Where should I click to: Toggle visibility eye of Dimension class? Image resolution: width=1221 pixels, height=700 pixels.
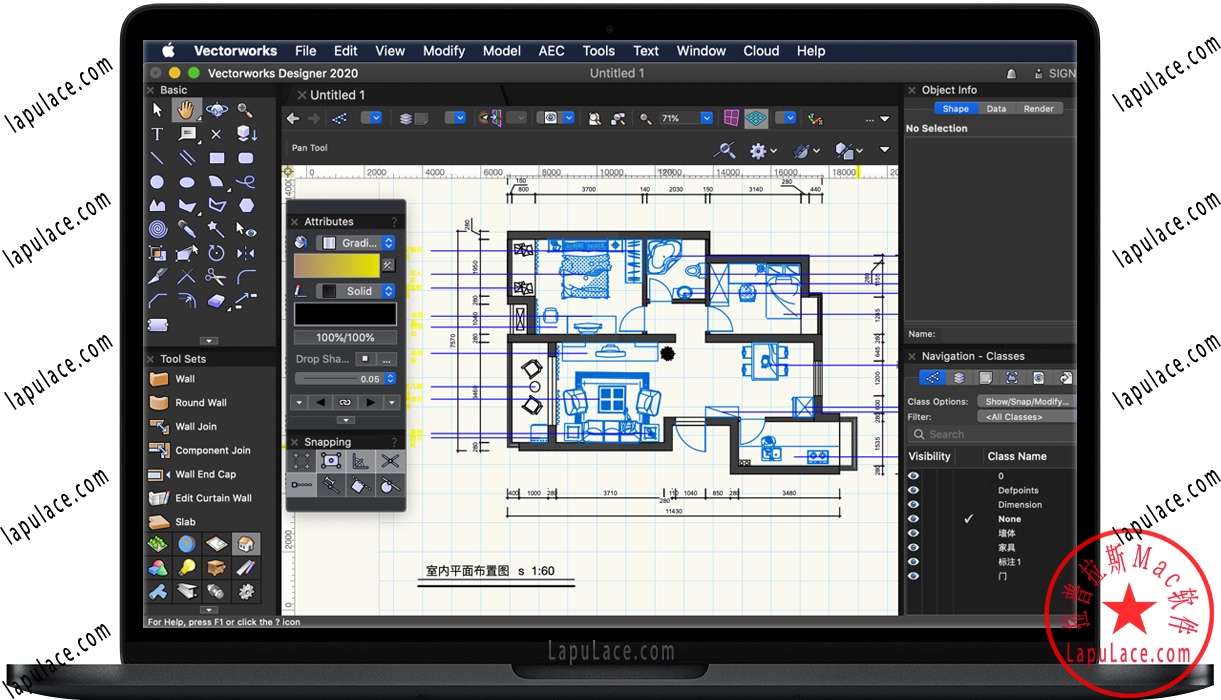point(913,505)
